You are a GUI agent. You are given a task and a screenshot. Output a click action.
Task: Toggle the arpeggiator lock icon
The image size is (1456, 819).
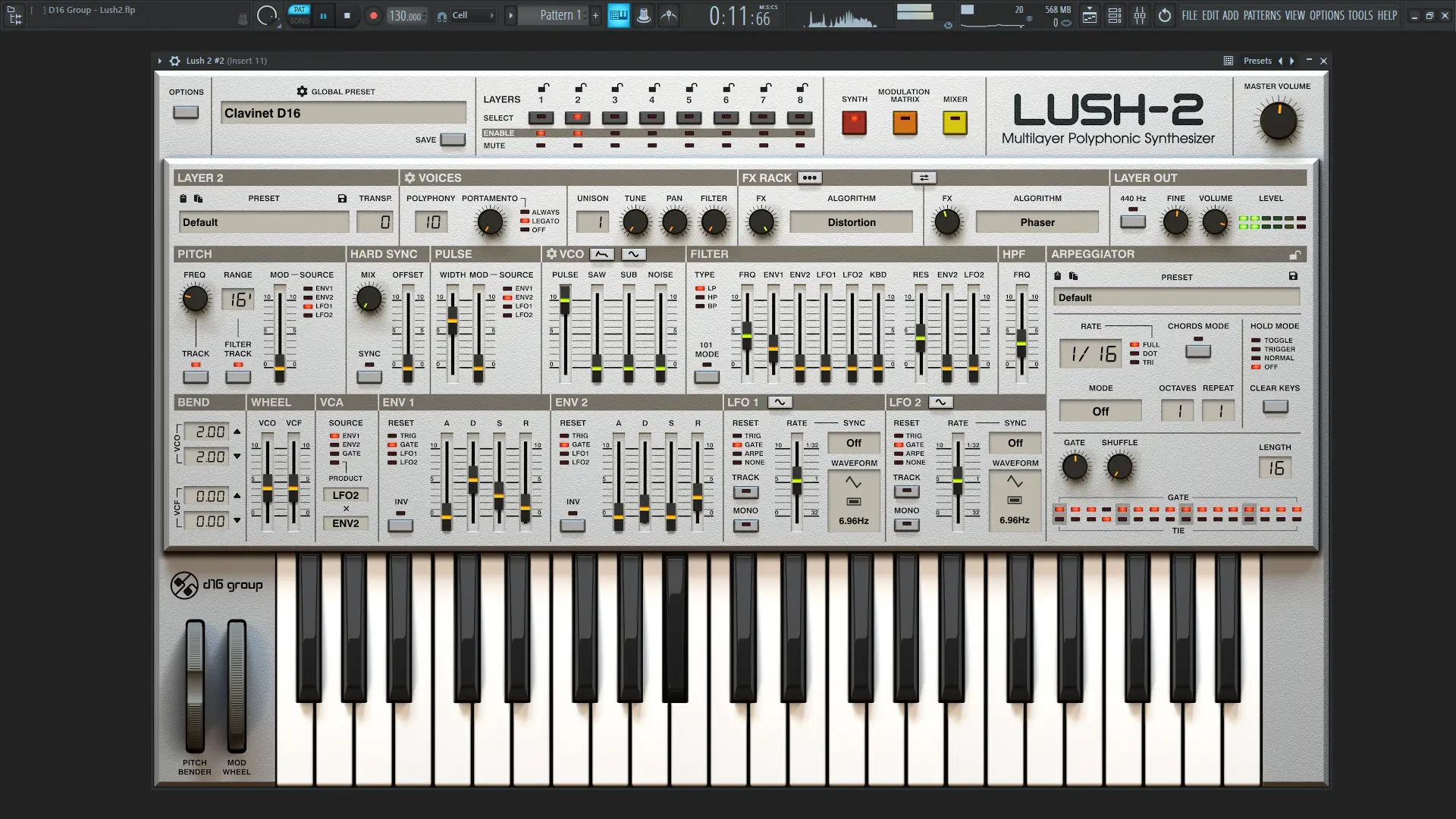[x=1294, y=255]
